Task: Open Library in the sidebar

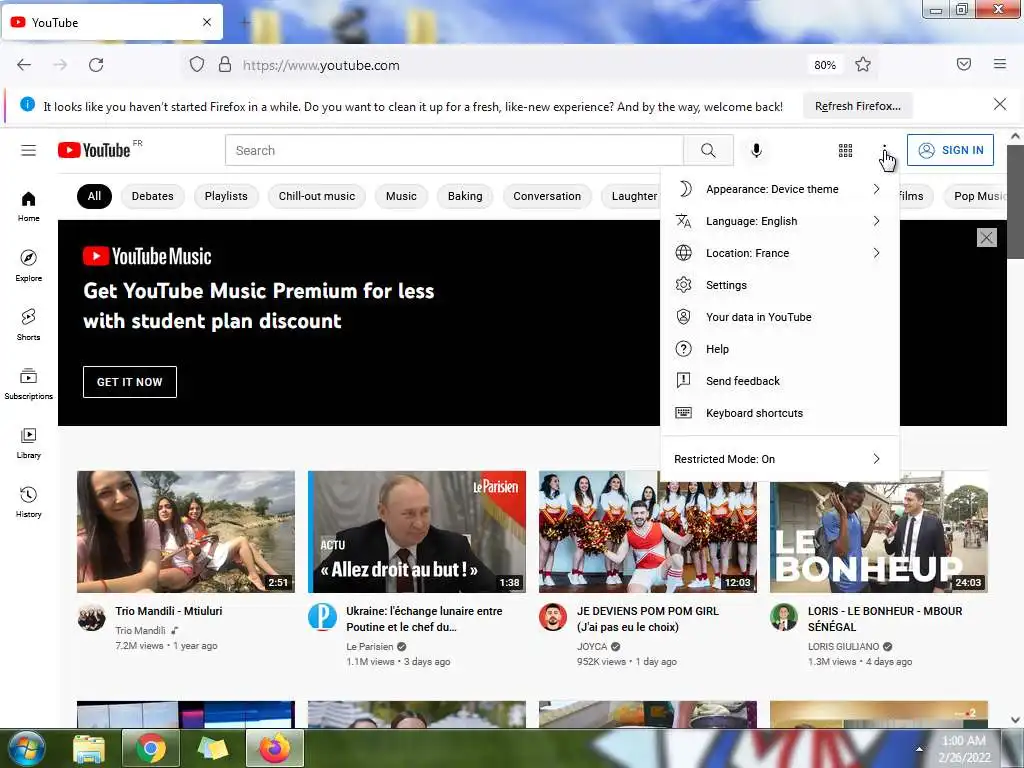Action: pyautogui.click(x=28, y=443)
